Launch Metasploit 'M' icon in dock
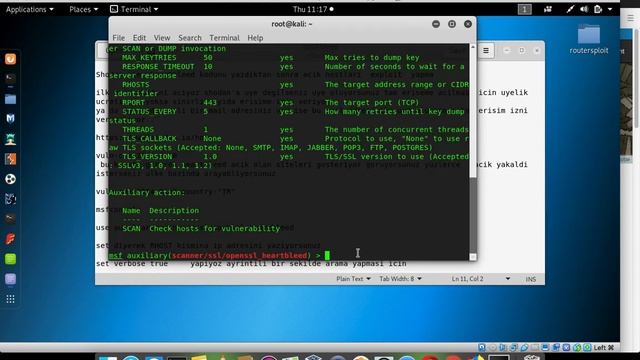 pyautogui.click(x=11, y=119)
